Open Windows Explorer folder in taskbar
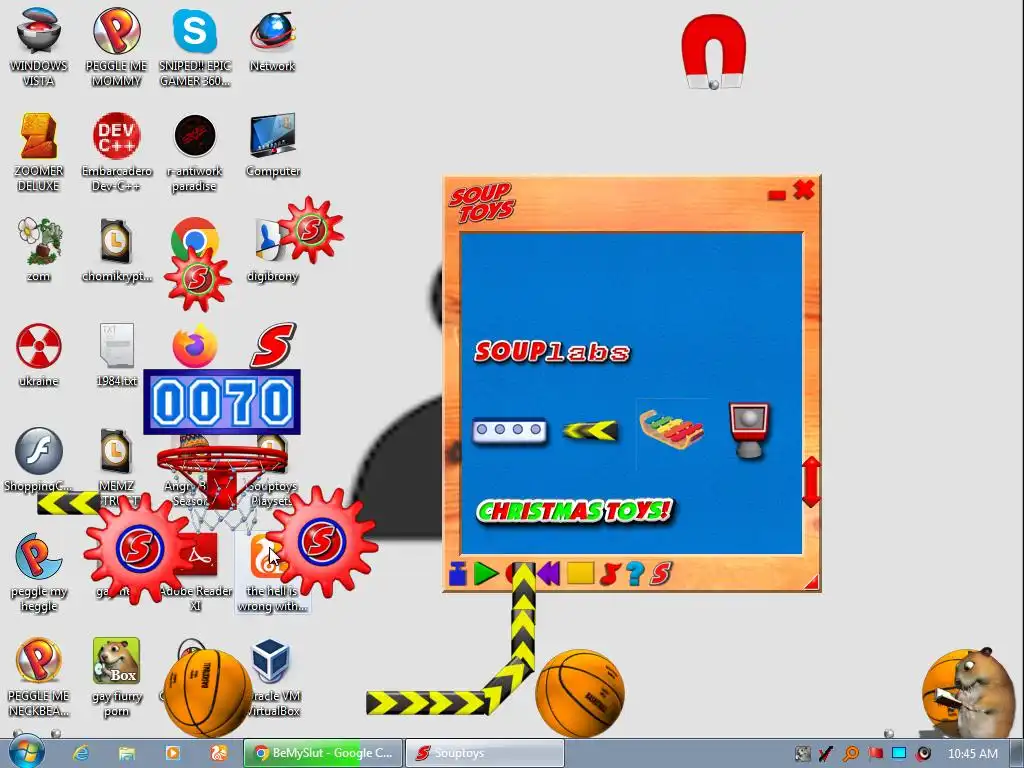The image size is (1024, 768). 127,753
